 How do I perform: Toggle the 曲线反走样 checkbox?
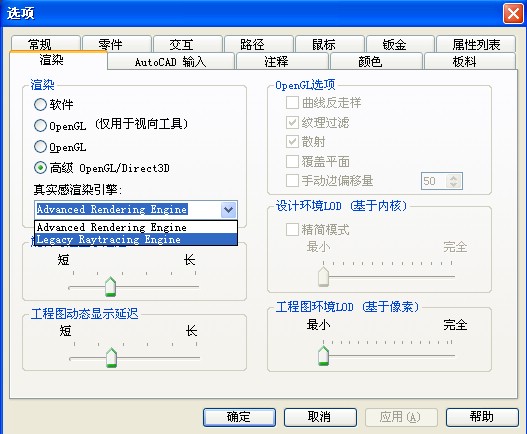[x=292, y=103]
